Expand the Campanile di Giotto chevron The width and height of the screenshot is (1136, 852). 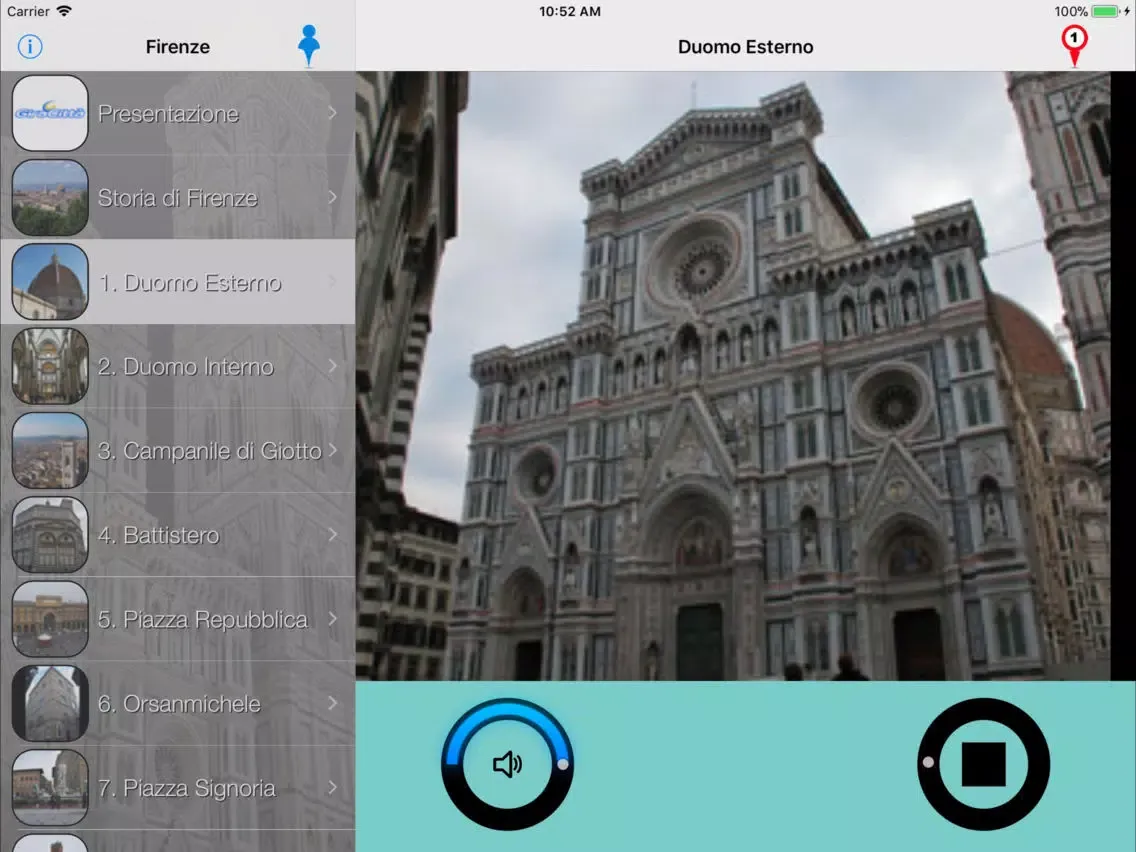[332, 450]
